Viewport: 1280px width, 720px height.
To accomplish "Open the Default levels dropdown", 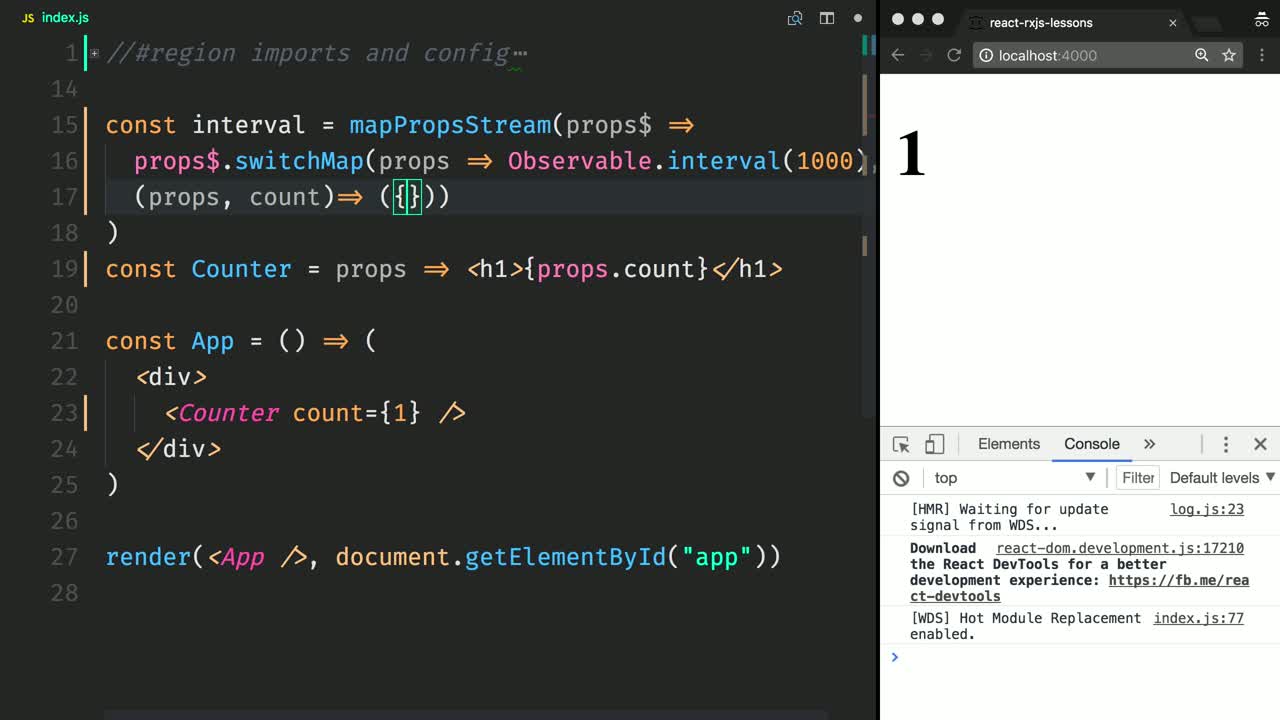I will click(x=1222, y=478).
